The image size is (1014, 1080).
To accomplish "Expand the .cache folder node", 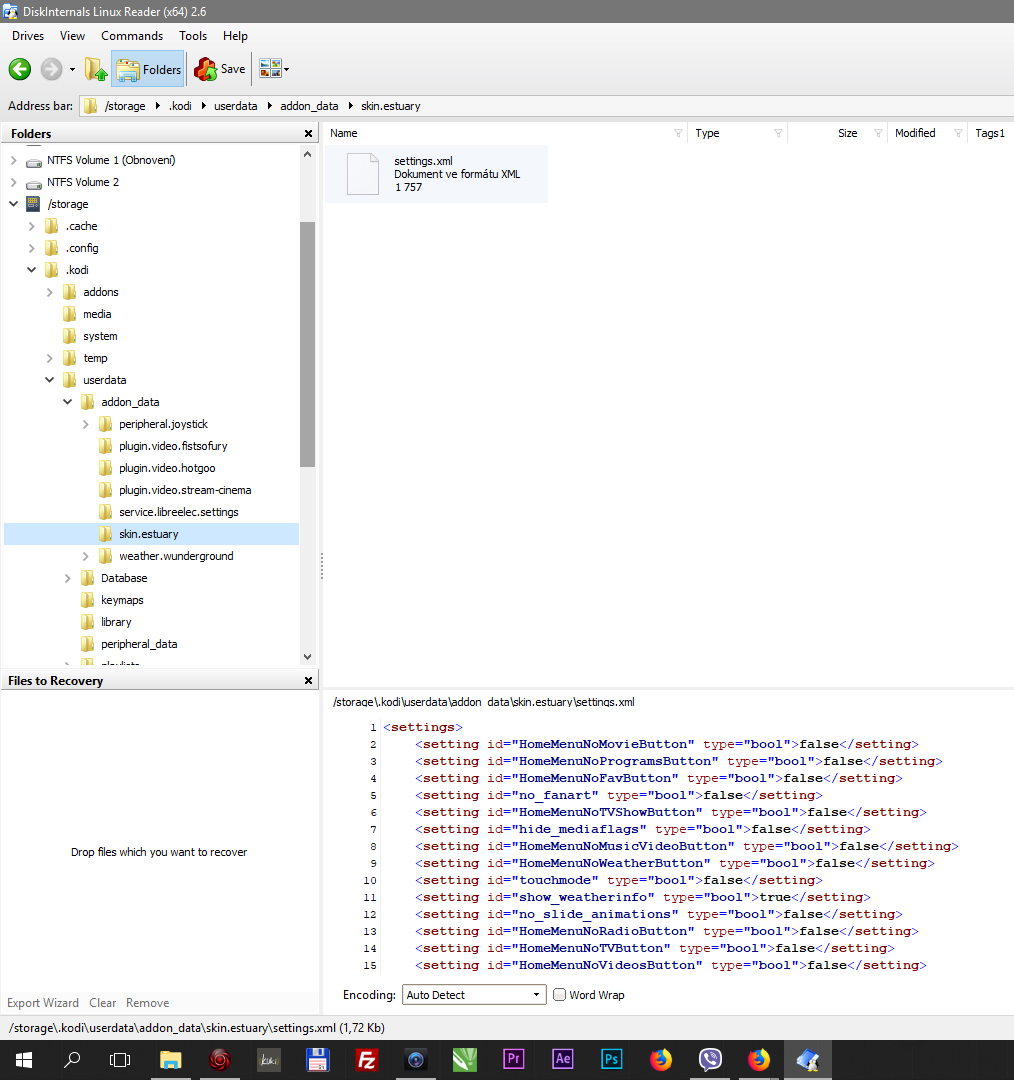I will [32, 226].
